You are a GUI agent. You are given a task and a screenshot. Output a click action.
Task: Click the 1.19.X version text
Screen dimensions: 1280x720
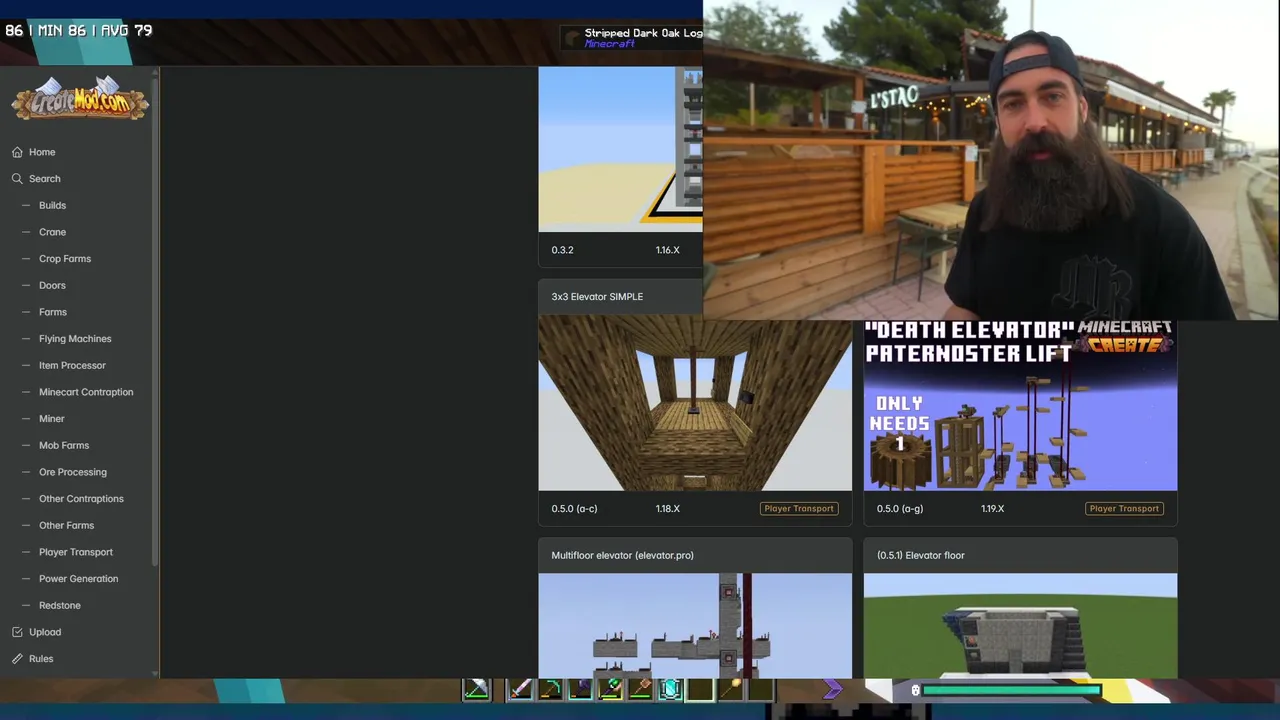coord(992,509)
